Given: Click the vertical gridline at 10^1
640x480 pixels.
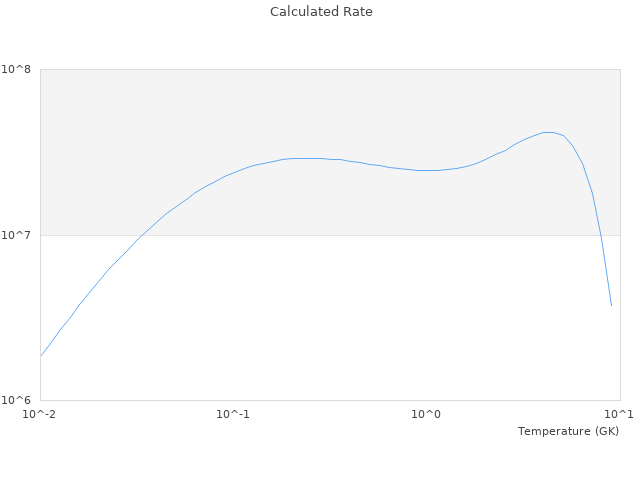Looking at the screenshot, I should 619,300.
